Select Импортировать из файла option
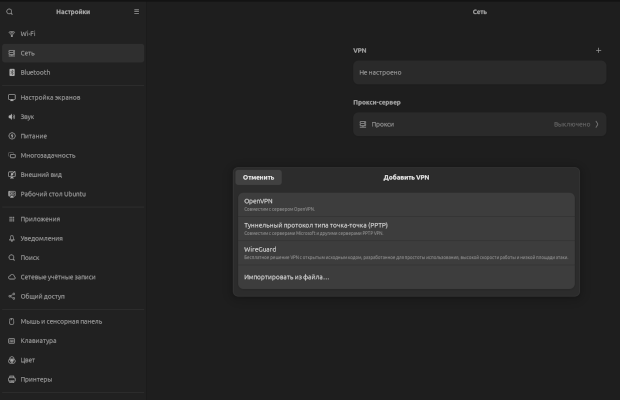 [x=406, y=277]
